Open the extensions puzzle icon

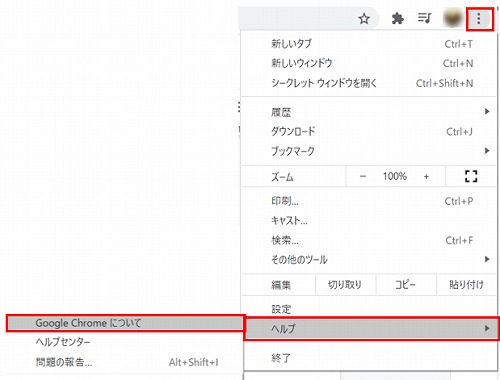(397, 19)
